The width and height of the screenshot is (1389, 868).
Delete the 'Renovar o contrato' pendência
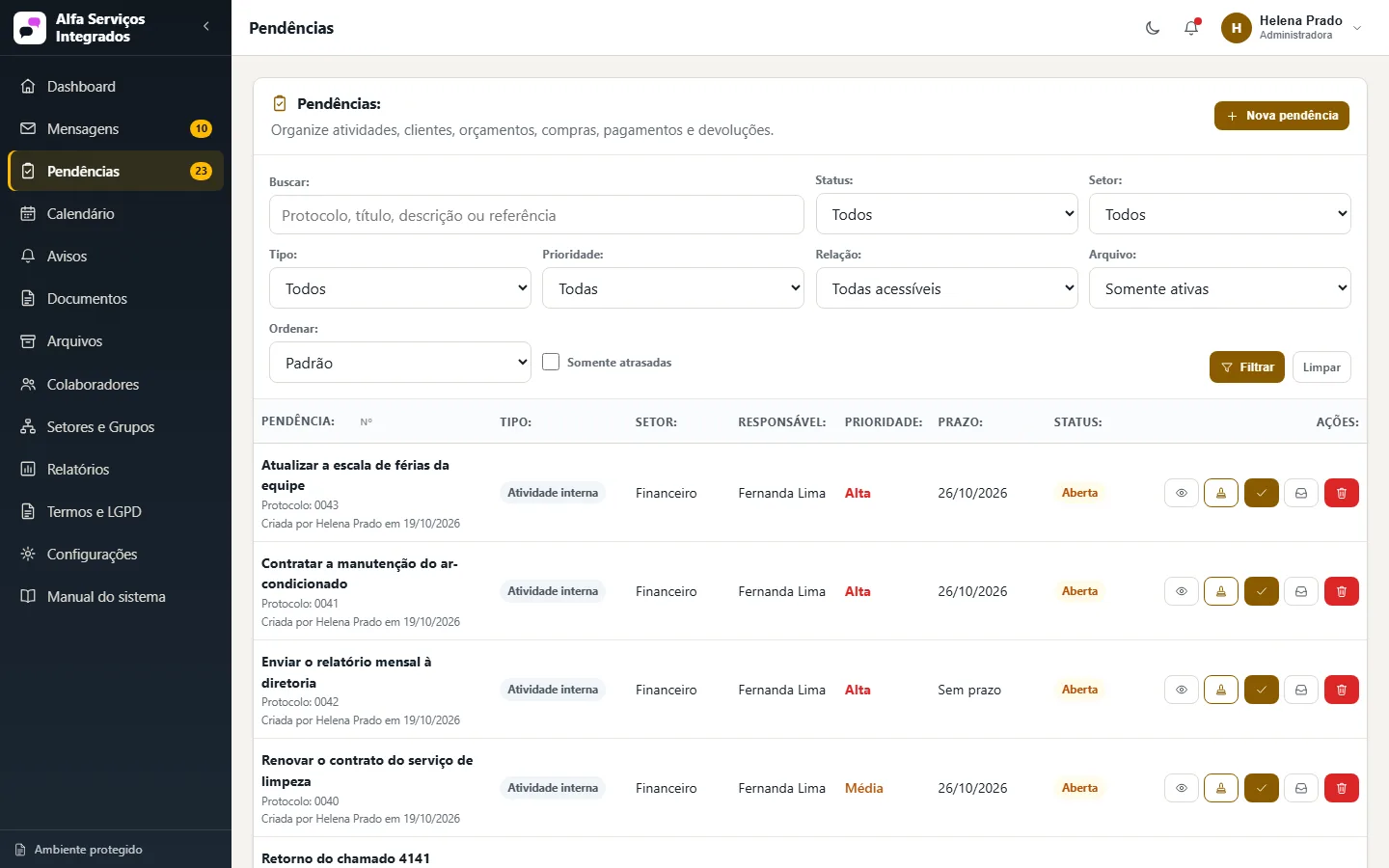point(1342,788)
